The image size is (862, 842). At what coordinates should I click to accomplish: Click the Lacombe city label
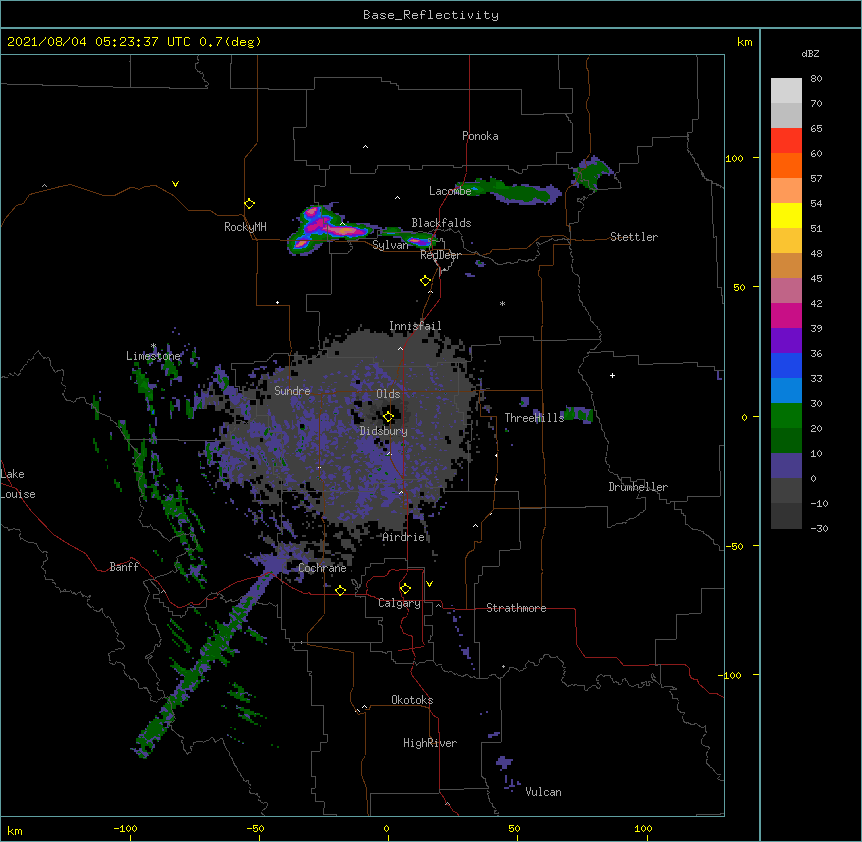450,191
